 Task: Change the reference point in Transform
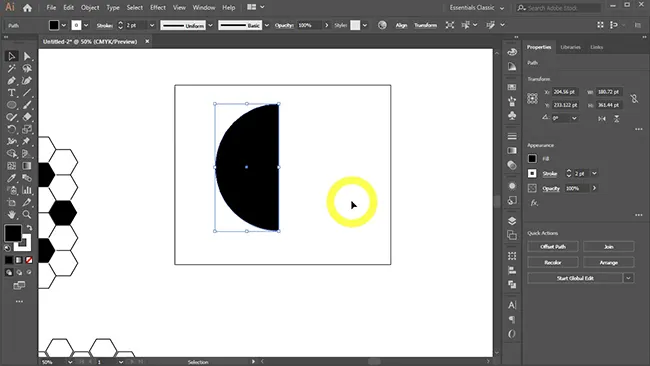(532, 98)
